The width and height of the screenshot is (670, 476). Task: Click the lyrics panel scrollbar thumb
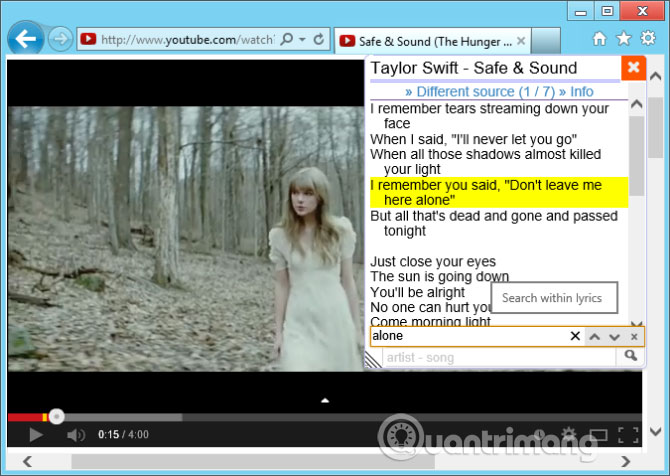coord(637,156)
